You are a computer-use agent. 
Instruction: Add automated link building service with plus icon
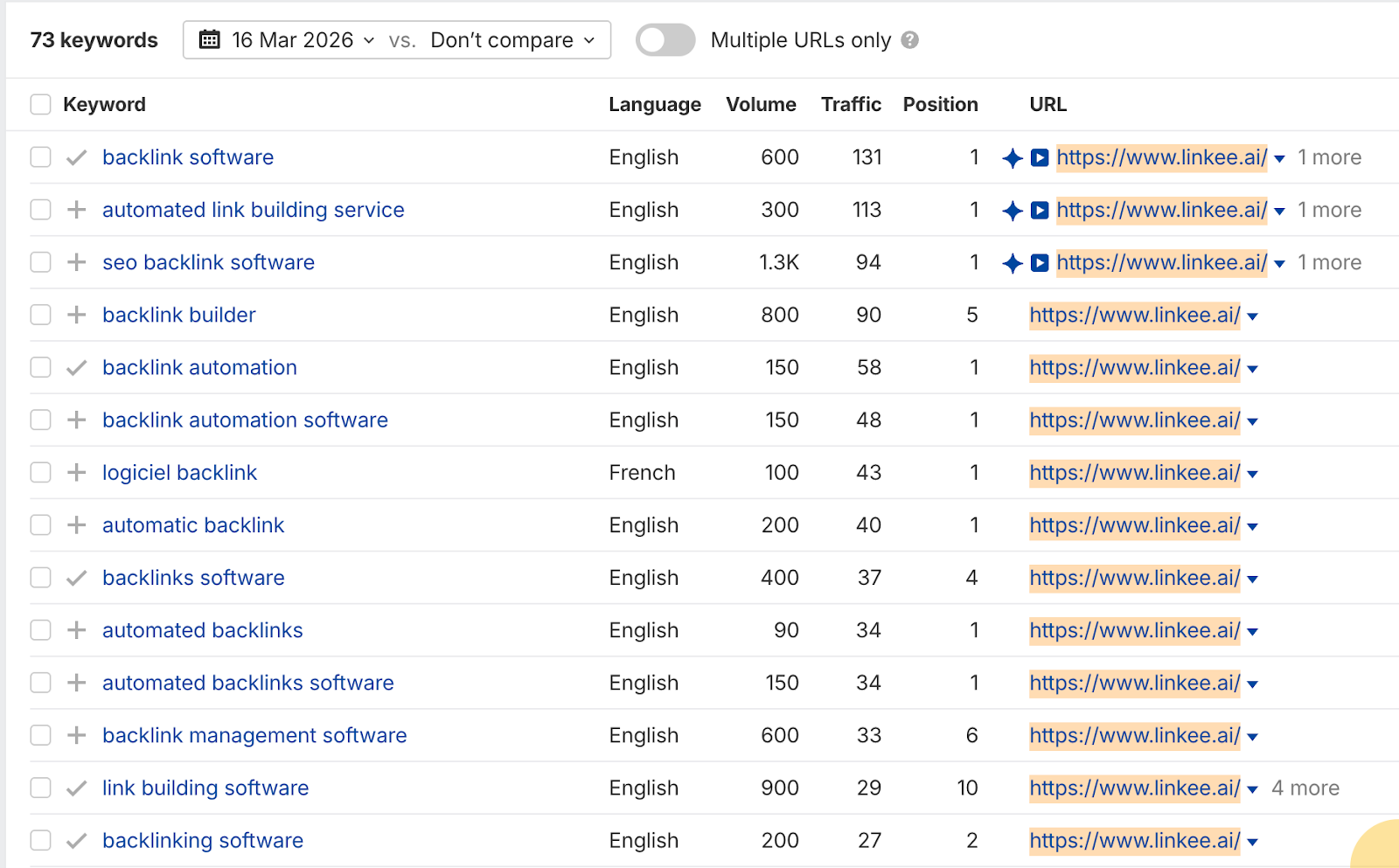click(77, 210)
